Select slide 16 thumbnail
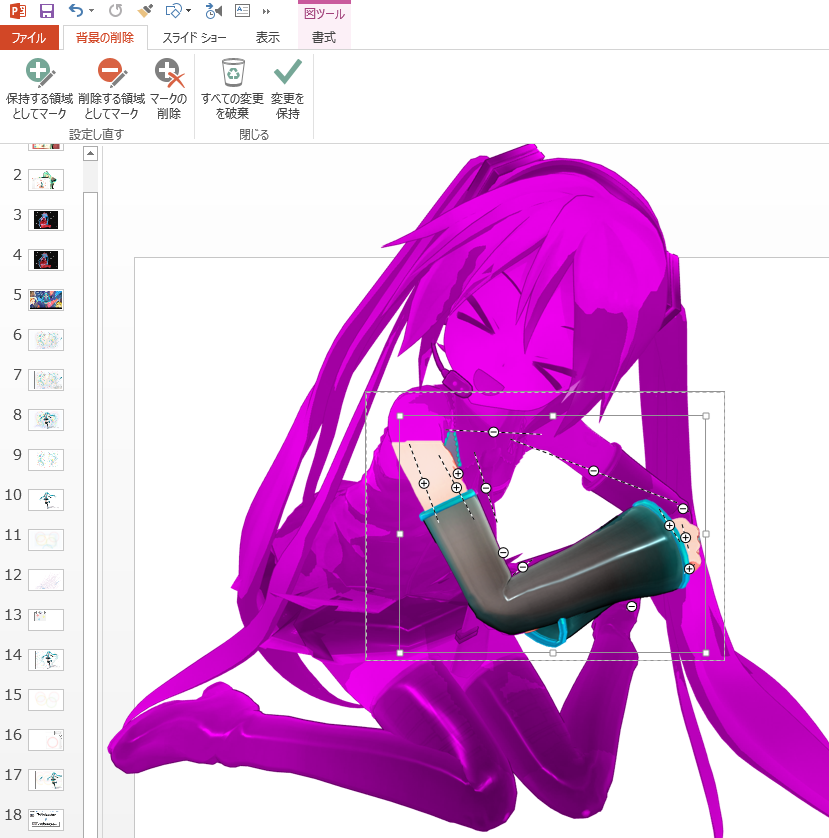Image resolution: width=829 pixels, height=838 pixels. [x=46, y=740]
